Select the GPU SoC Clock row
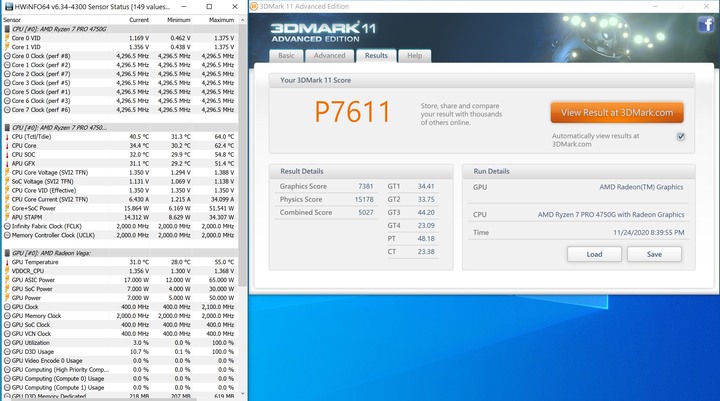Image resolution: width=720 pixels, height=401 pixels. (121, 325)
